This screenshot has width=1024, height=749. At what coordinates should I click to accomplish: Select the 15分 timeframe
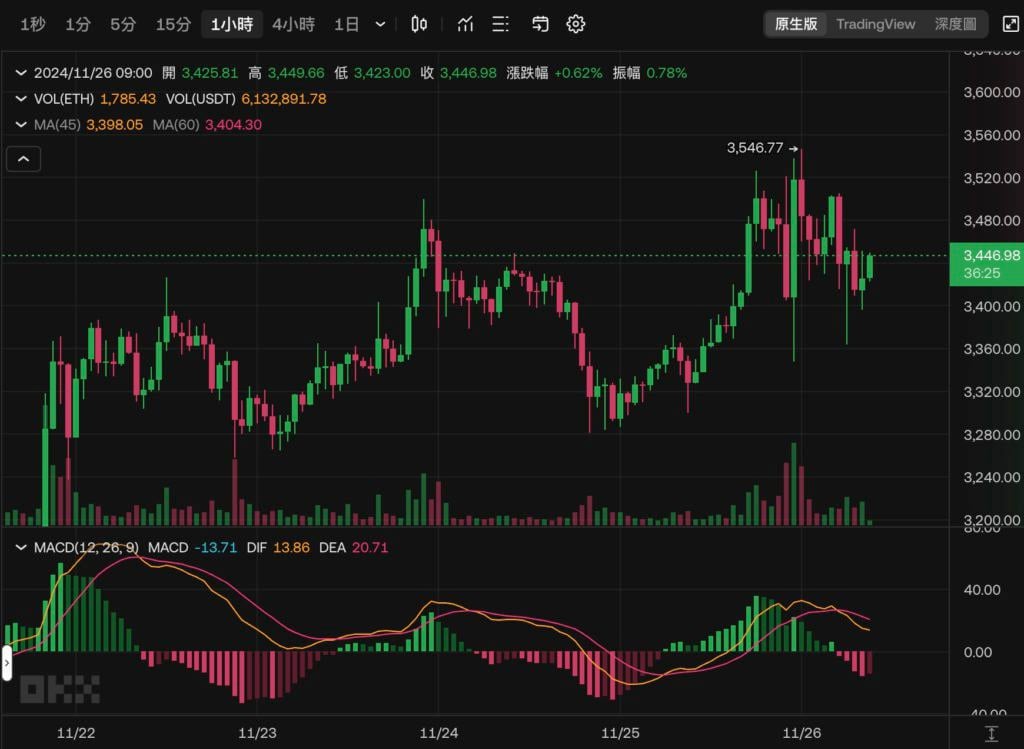coord(173,24)
